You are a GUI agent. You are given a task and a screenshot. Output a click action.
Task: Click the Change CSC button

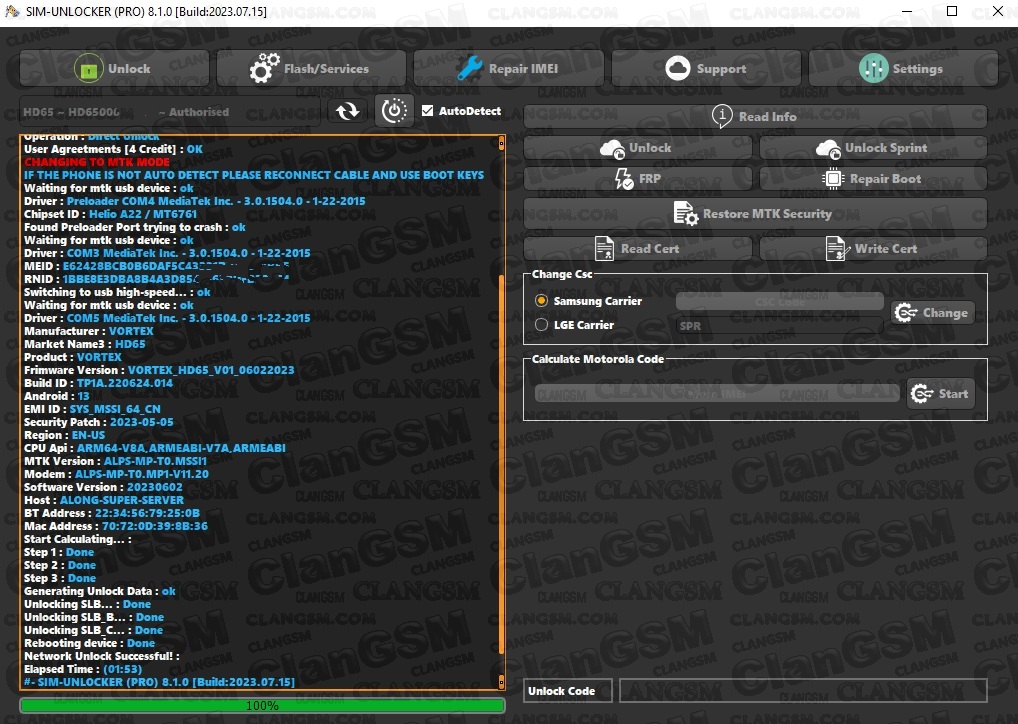point(932,313)
